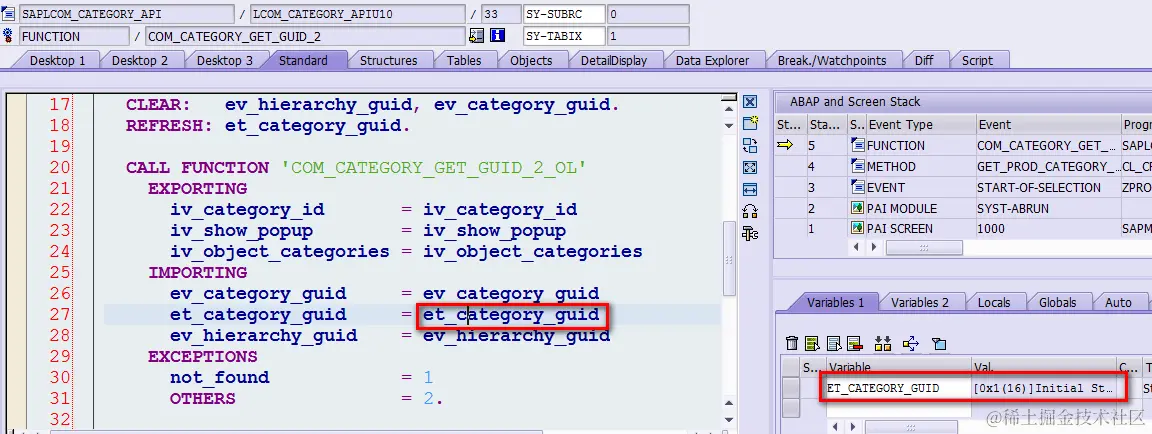Open the Structures tab
Image resolution: width=1152 pixels, height=434 pixels.
389,60
